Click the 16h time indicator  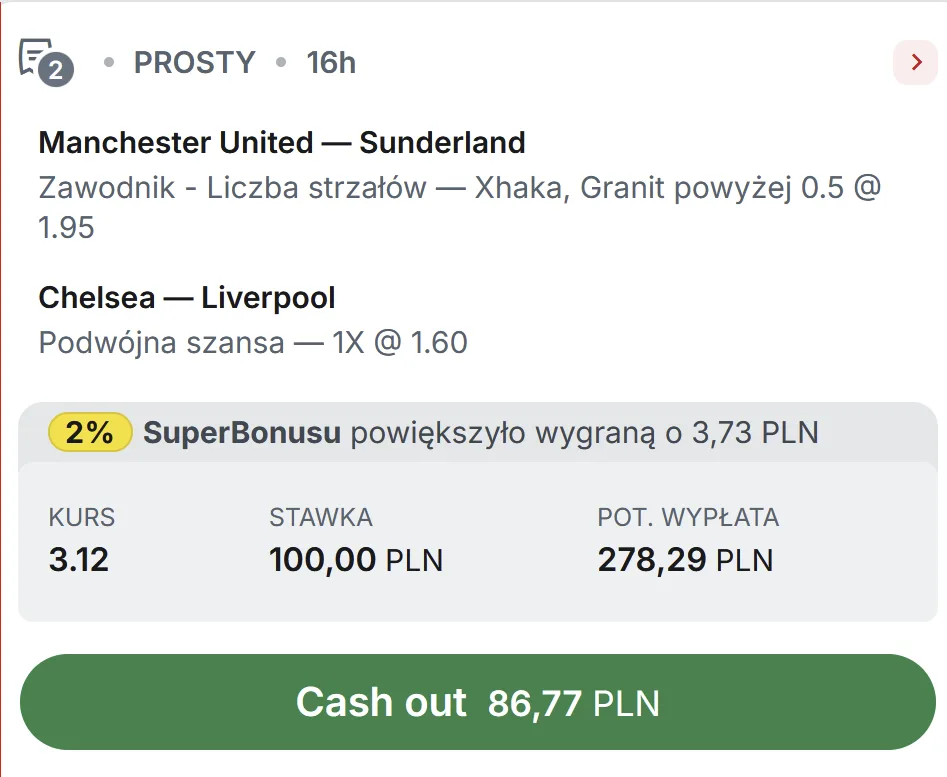click(x=331, y=63)
